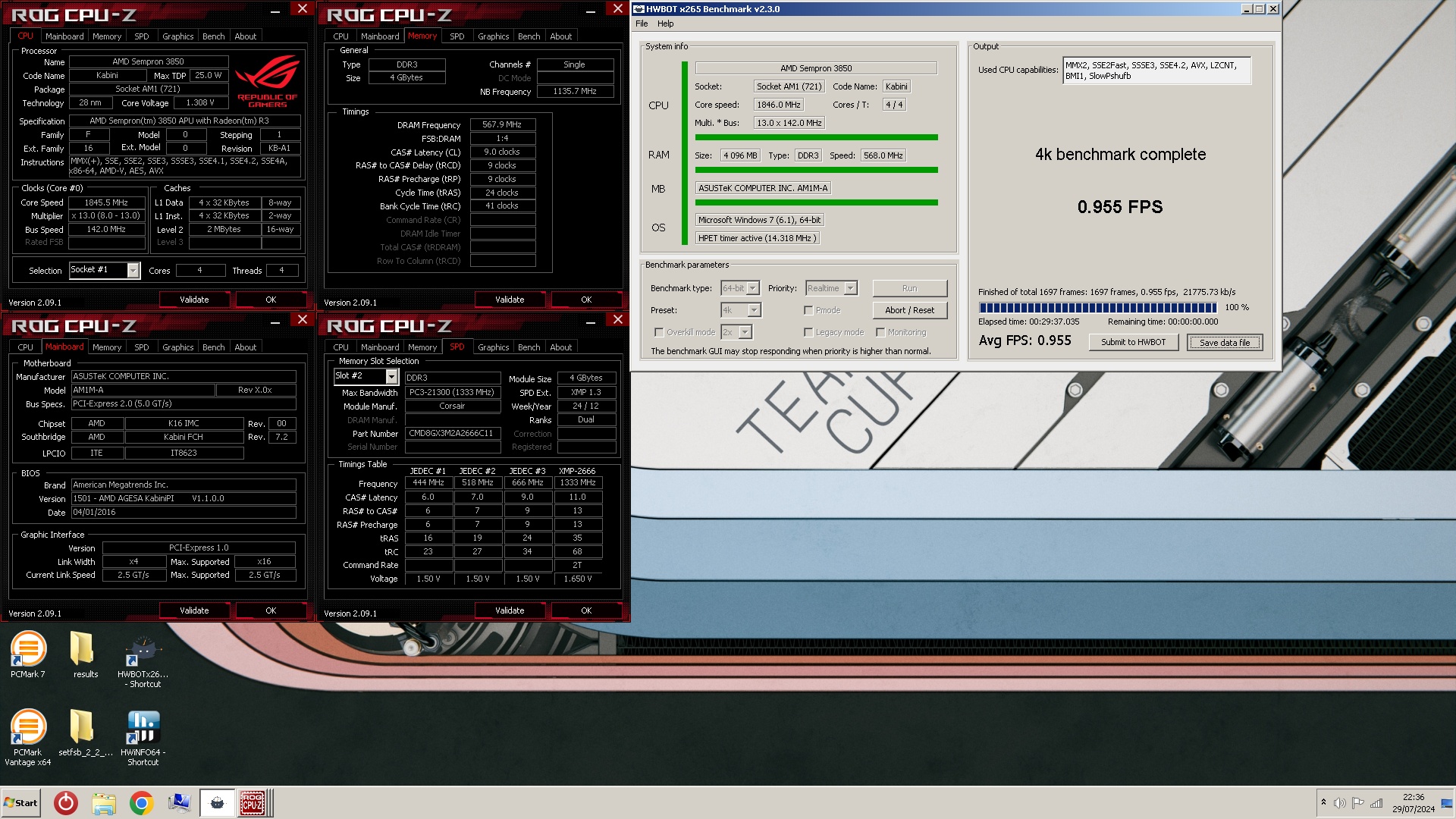This screenshot has width=1456, height=819.
Task: Click the 0.955 FPS result text
Action: 1120,206
